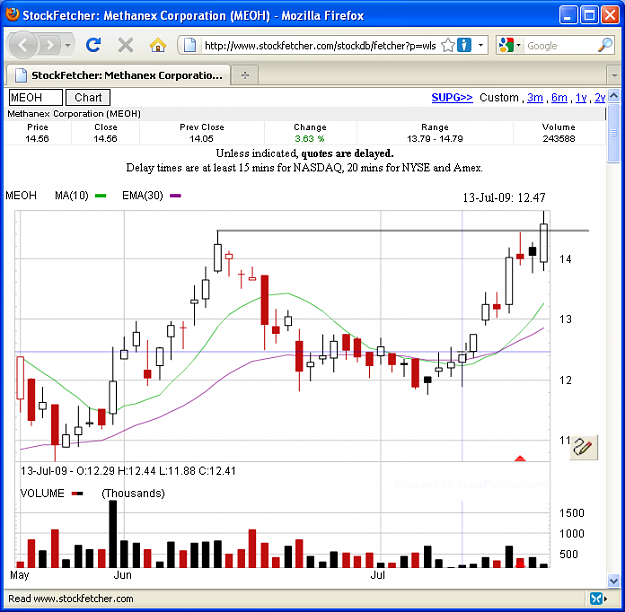Click 'Methanex Corporation (MEOH)' heading text
Image resolution: width=625 pixels, height=612 pixels.
(x=74, y=114)
